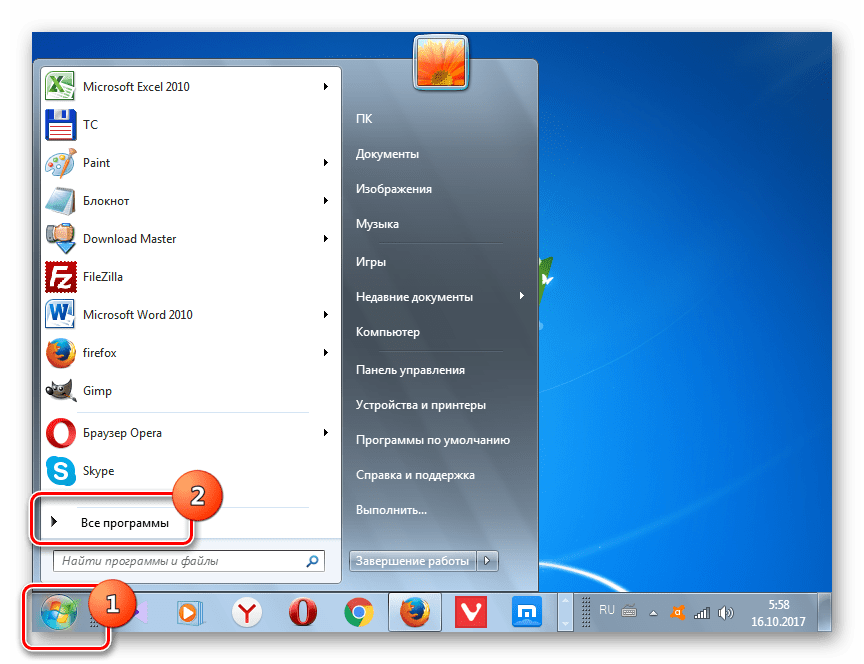Expand Недавние документы submenu arrow
The height and width of the screenshot is (664, 864).
(x=521, y=296)
